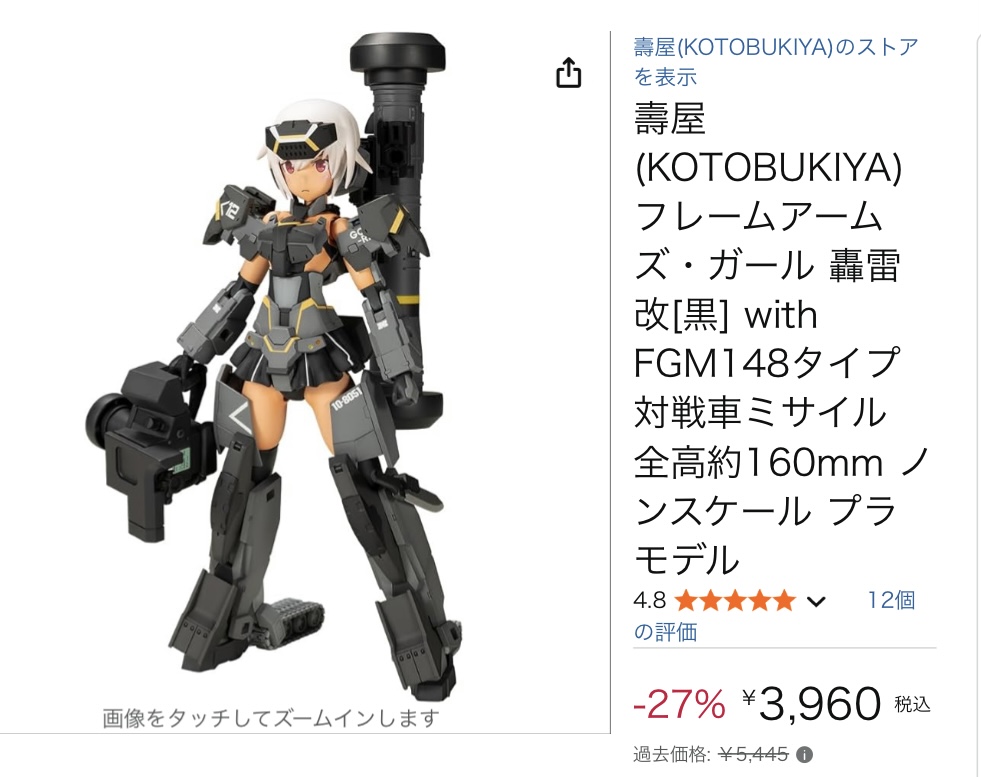This screenshot has height=777, width=981.
Task: Open the 12個の評価 reviews link
Action: pos(775,616)
